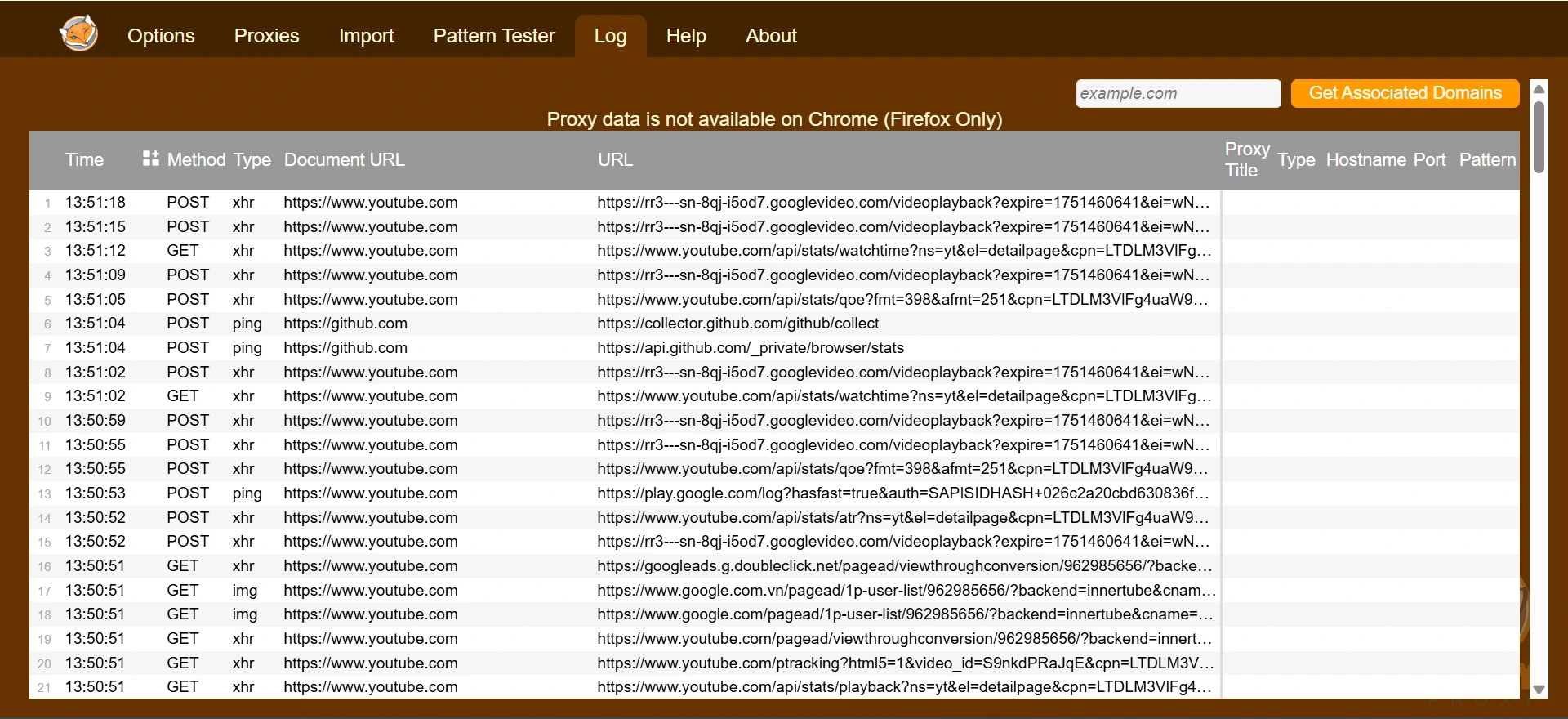Image resolution: width=1568 pixels, height=719 pixels.
Task: Click the Document URL column header
Action: (x=344, y=160)
